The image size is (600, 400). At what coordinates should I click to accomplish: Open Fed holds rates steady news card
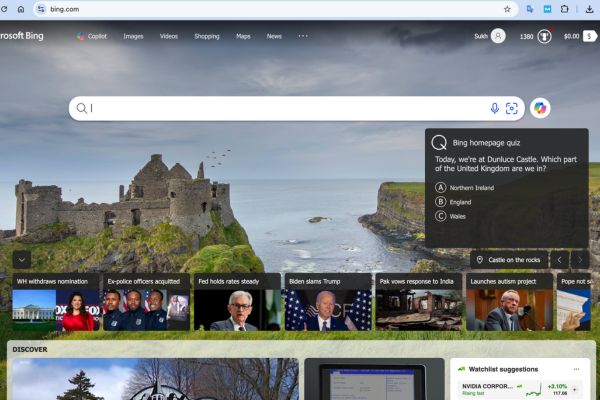pos(237,302)
